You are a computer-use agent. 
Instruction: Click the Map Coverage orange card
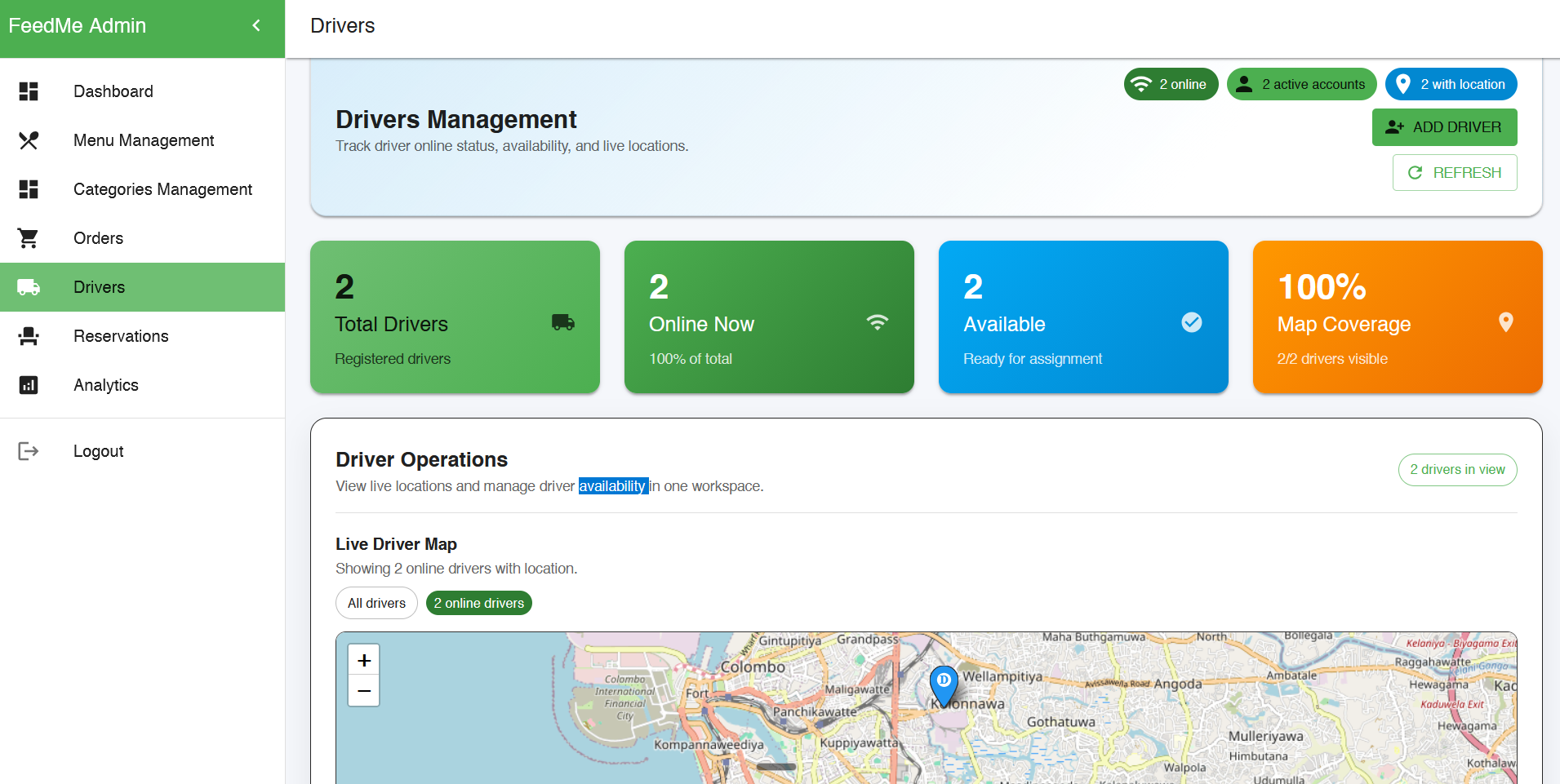1397,317
